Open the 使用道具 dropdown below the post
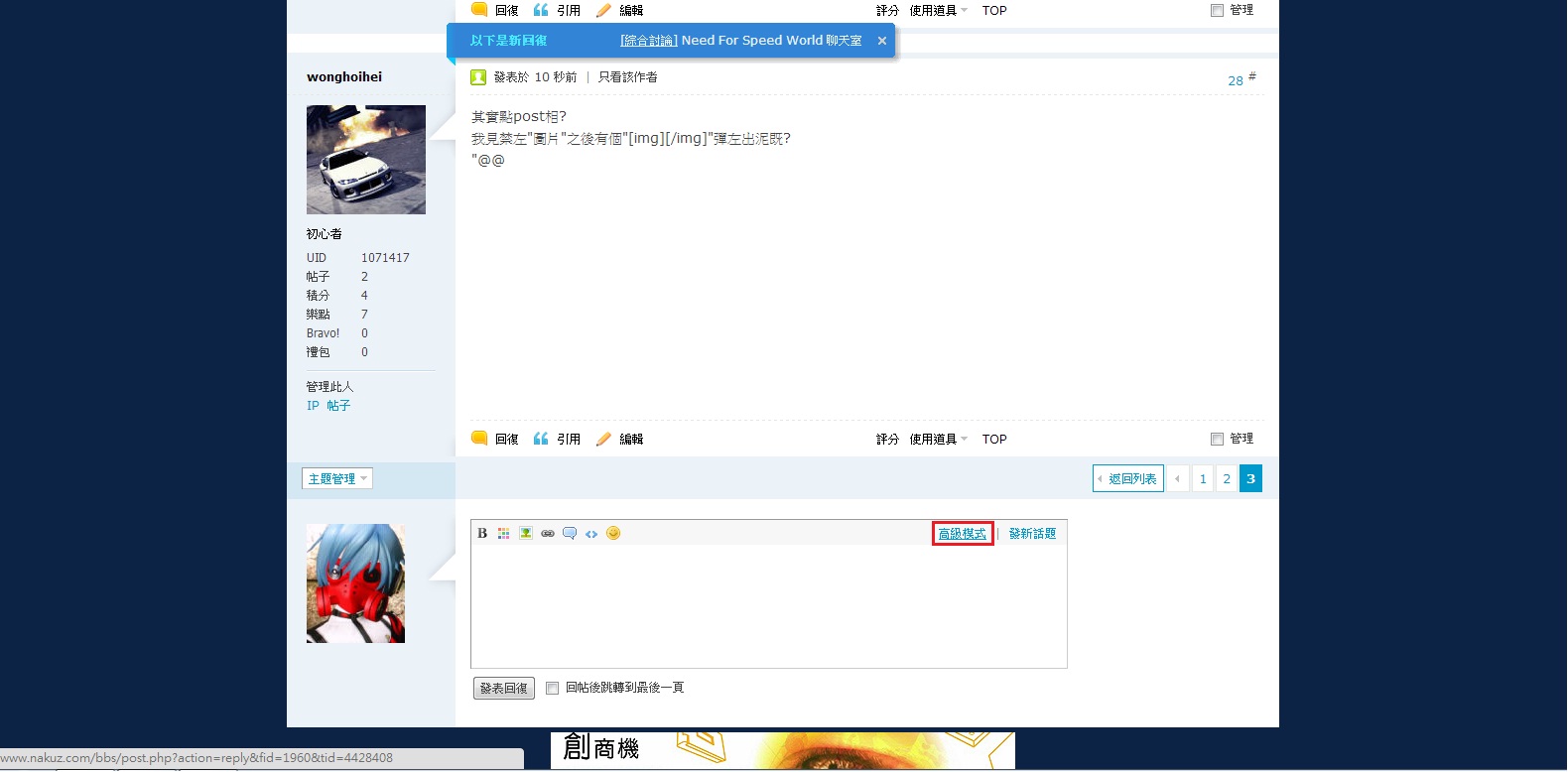Screen dimensions: 1568x772 pyautogui.click(x=938, y=440)
